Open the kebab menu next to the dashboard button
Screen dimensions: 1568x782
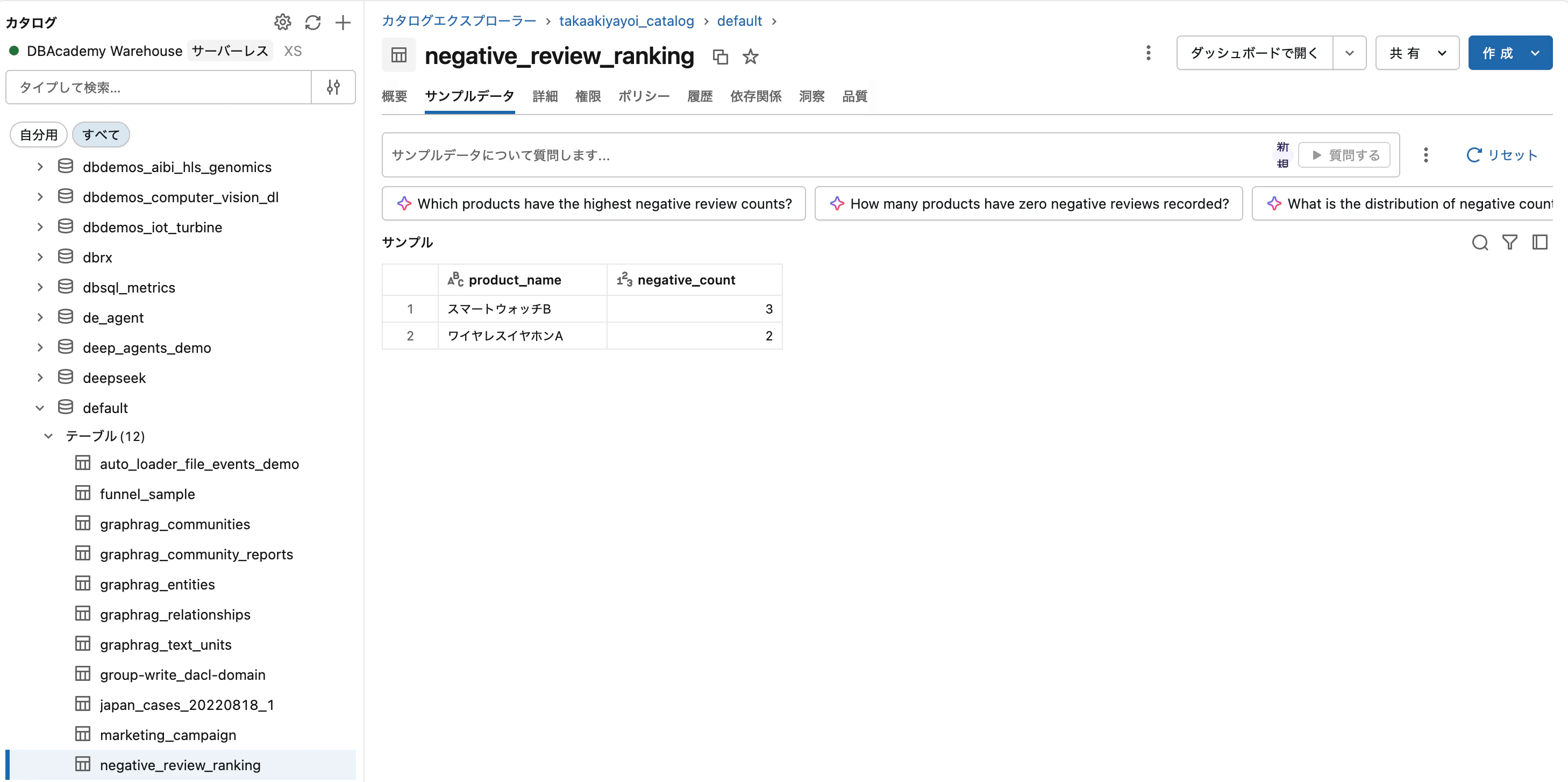click(x=1148, y=53)
